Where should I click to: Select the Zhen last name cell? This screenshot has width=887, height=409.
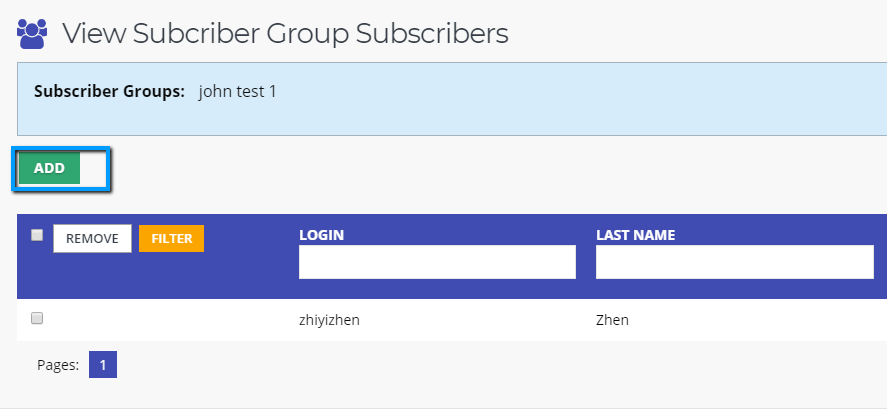pos(612,320)
